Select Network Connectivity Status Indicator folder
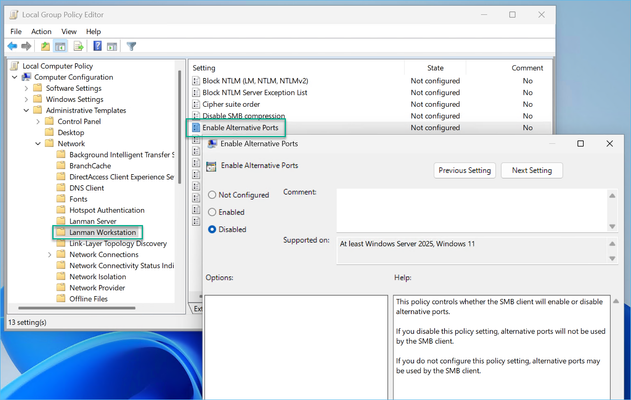 tap(122, 266)
